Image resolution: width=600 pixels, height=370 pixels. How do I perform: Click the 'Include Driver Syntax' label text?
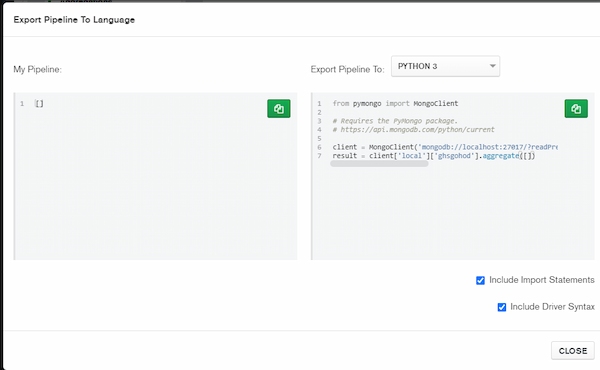pyautogui.click(x=552, y=307)
